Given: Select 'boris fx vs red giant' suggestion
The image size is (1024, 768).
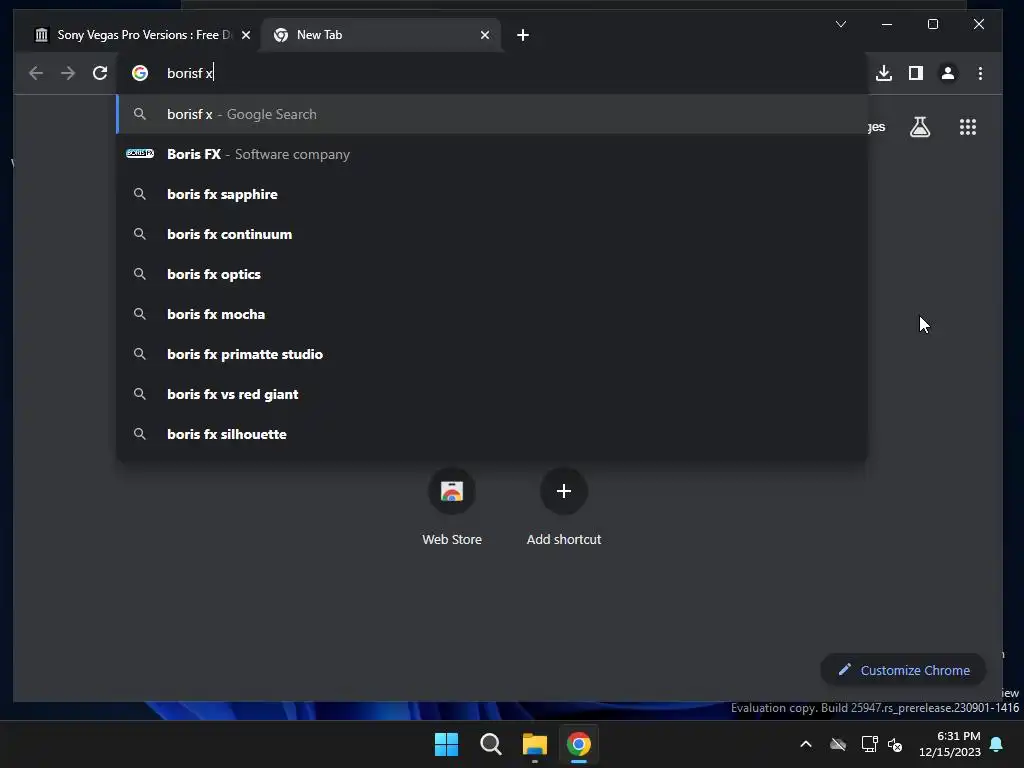Looking at the screenshot, I should (x=492, y=394).
